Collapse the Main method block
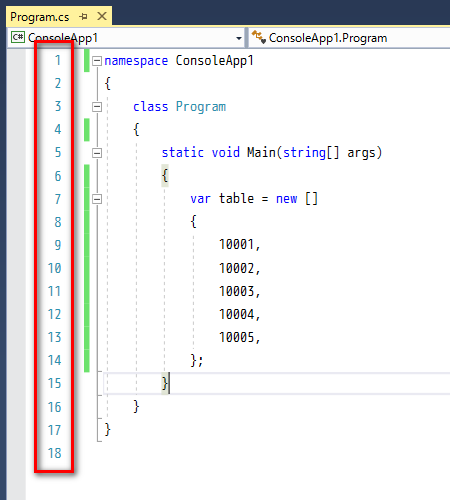The width and height of the screenshot is (450, 500). tap(97, 153)
